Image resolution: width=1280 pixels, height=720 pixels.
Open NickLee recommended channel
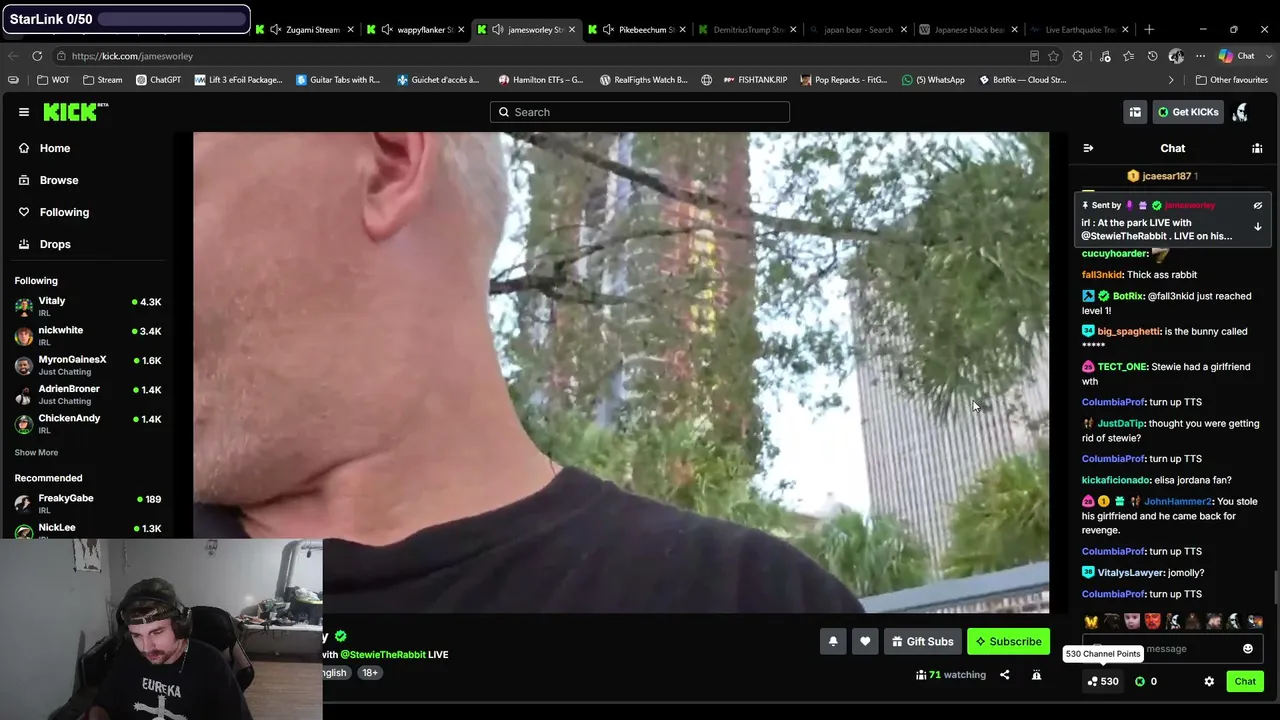[87, 530]
